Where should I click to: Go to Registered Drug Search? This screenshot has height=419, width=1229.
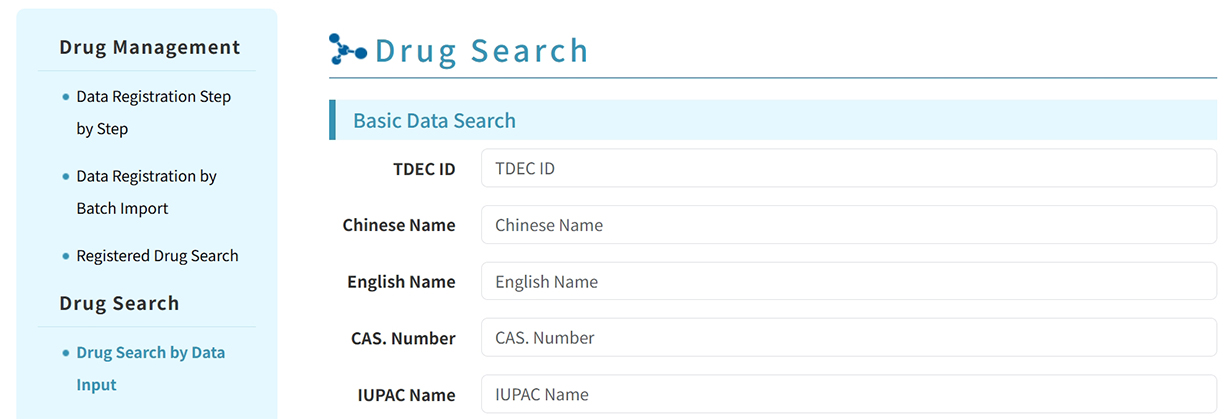(157, 256)
